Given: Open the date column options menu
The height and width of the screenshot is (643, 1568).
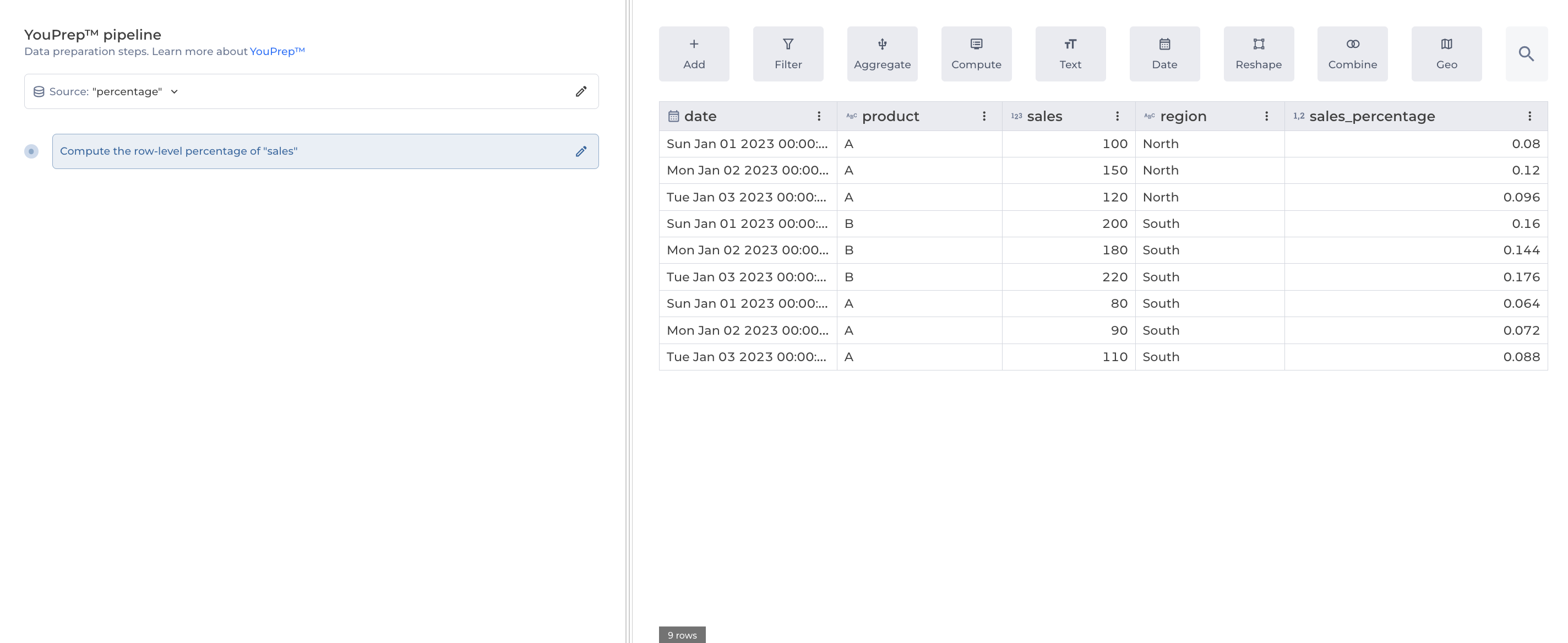Looking at the screenshot, I should (x=818, y=116).
